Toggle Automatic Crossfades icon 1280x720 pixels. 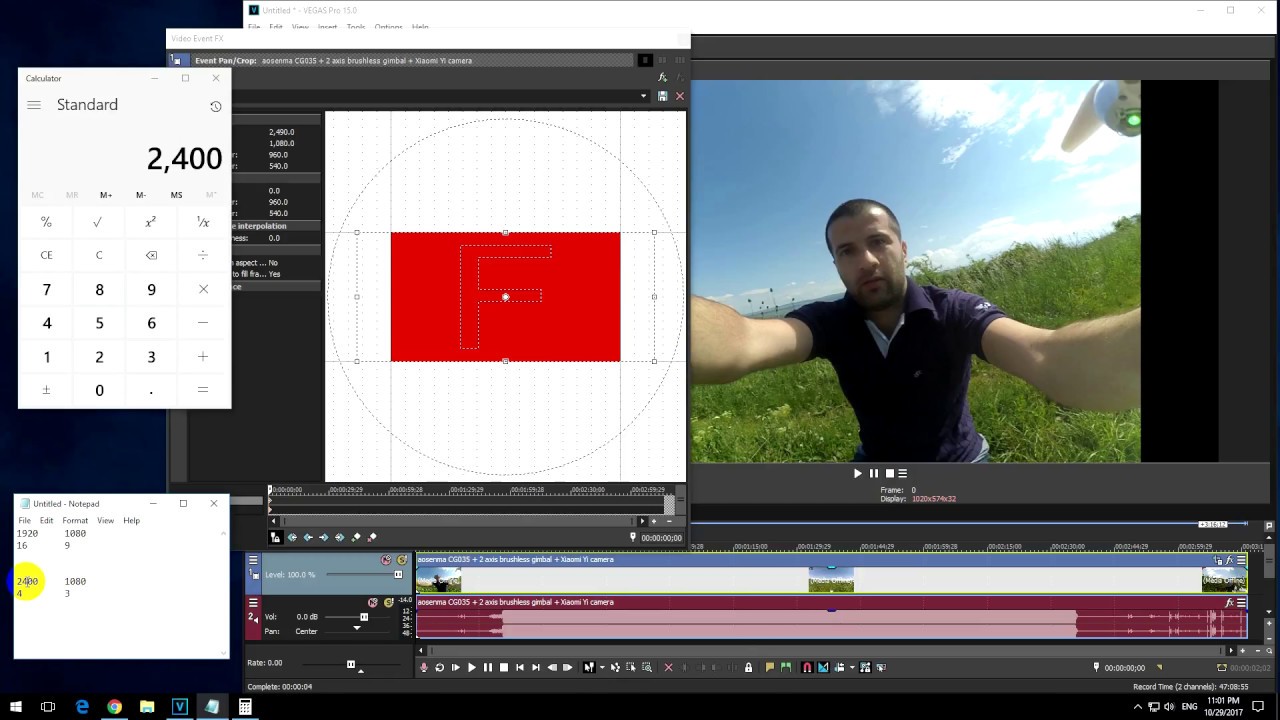coord(823,667)
